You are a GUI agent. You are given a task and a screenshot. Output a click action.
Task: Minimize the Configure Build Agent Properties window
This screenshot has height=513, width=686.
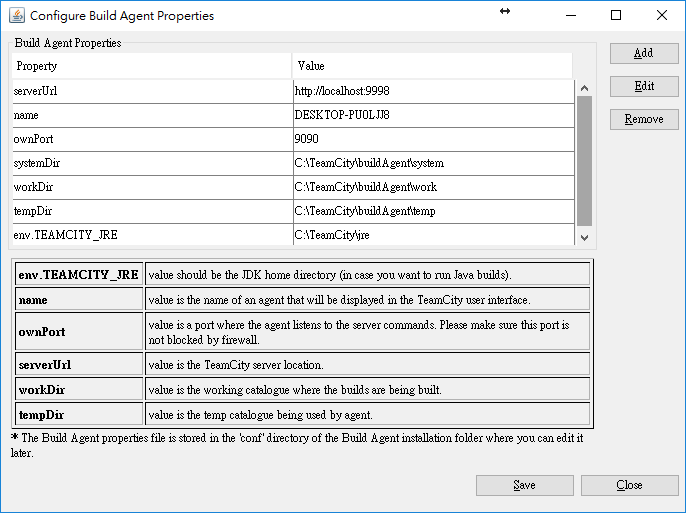coord(571,15)
